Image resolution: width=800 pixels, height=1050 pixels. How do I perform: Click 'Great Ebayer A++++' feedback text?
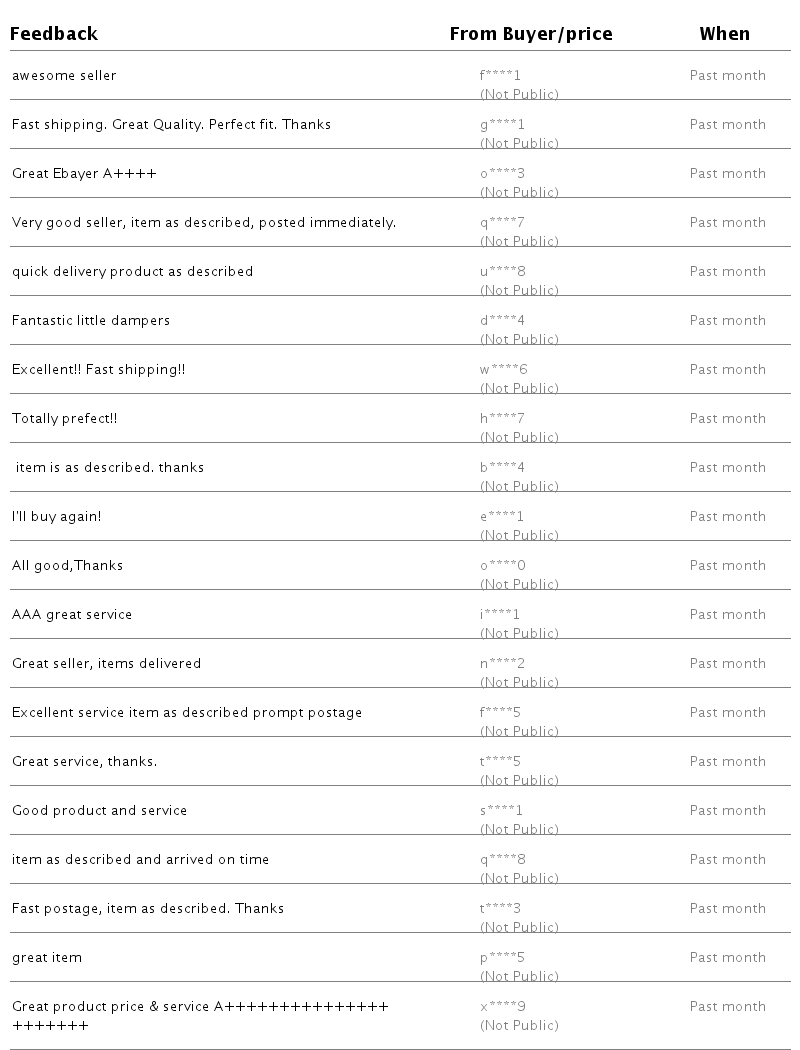point(84,174)
